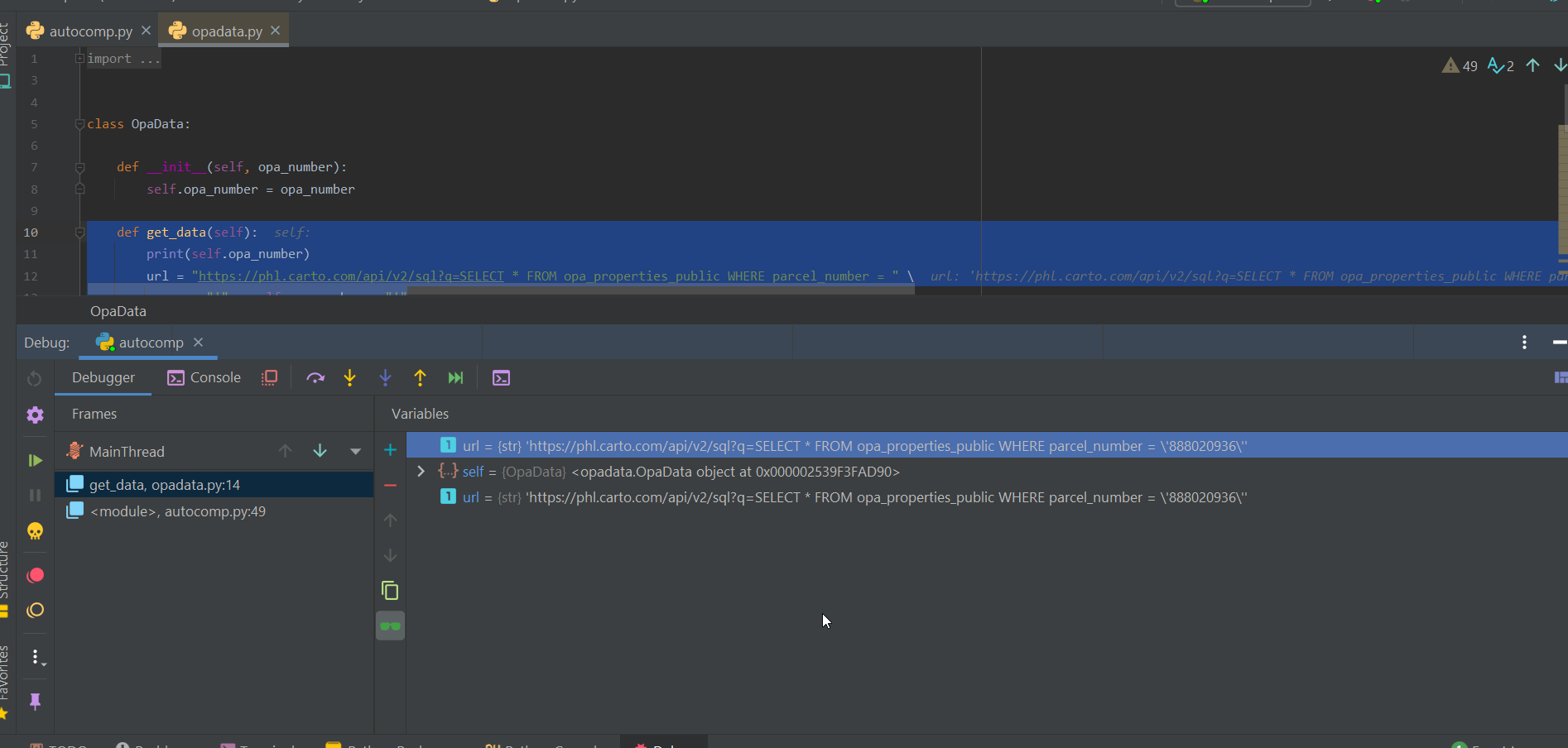This screenshot has width=1568, height=748.
Task: Click Show Execution Point icon
Action: [270, 377]
